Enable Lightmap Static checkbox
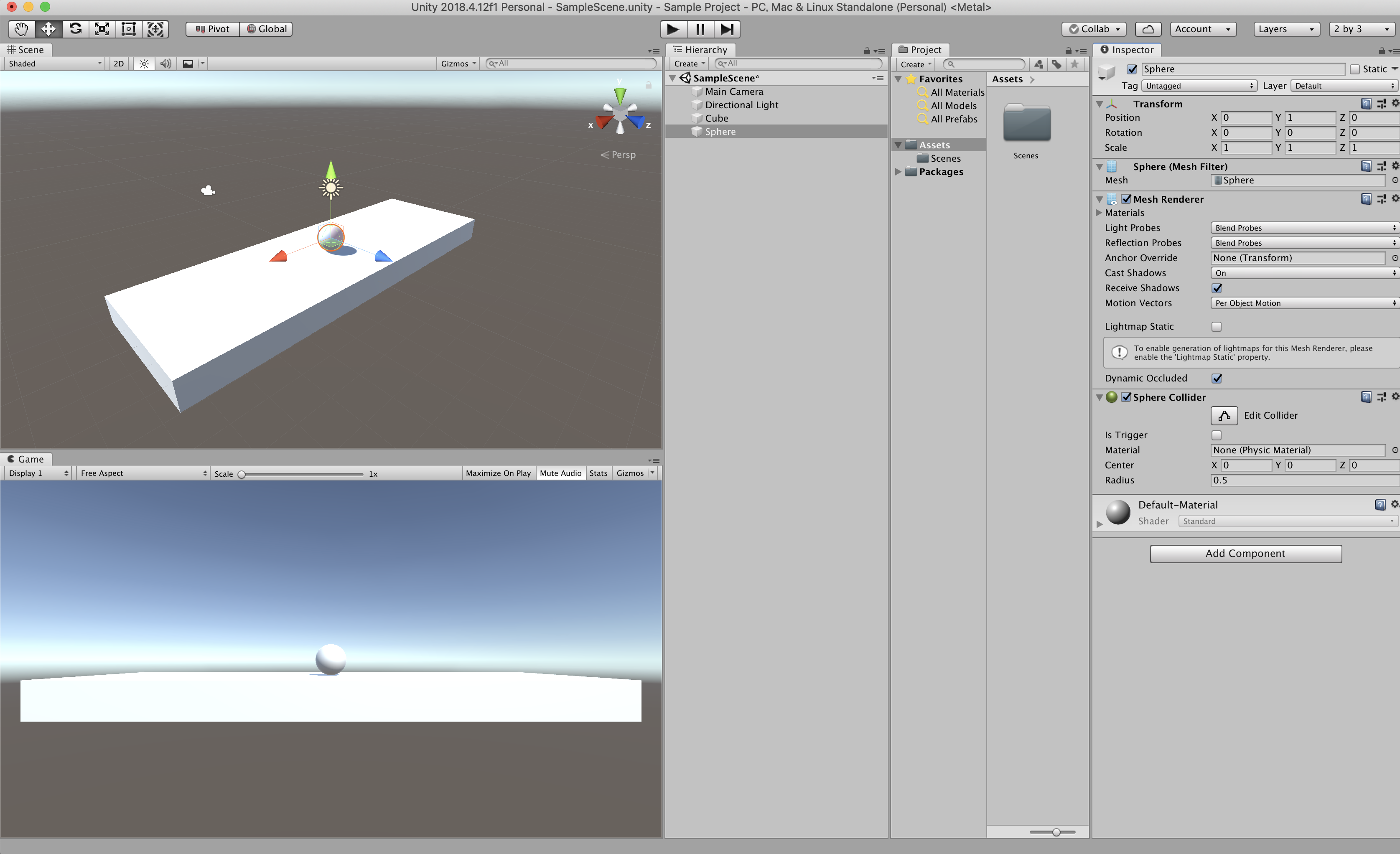The height and width of the screenshot is (854, 1400). [x=1216, y=326]
